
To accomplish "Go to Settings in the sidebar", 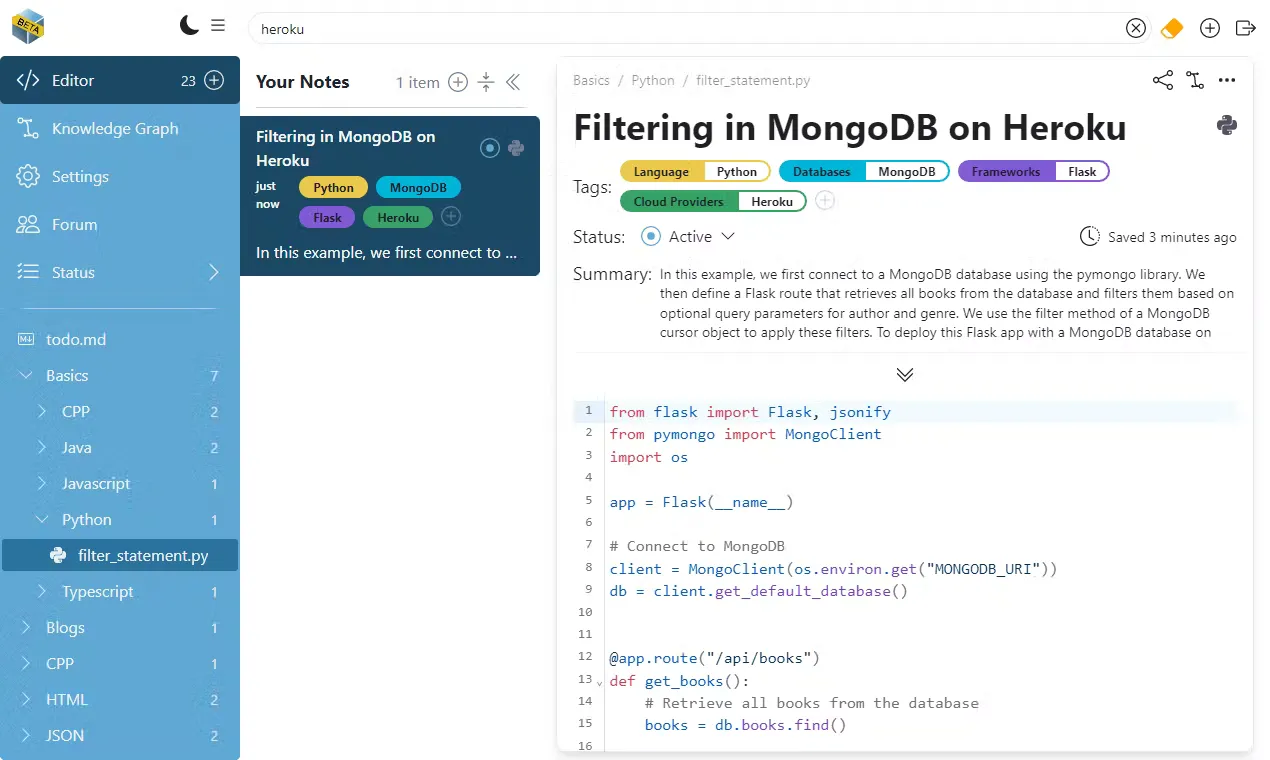I will coord(80,176).
